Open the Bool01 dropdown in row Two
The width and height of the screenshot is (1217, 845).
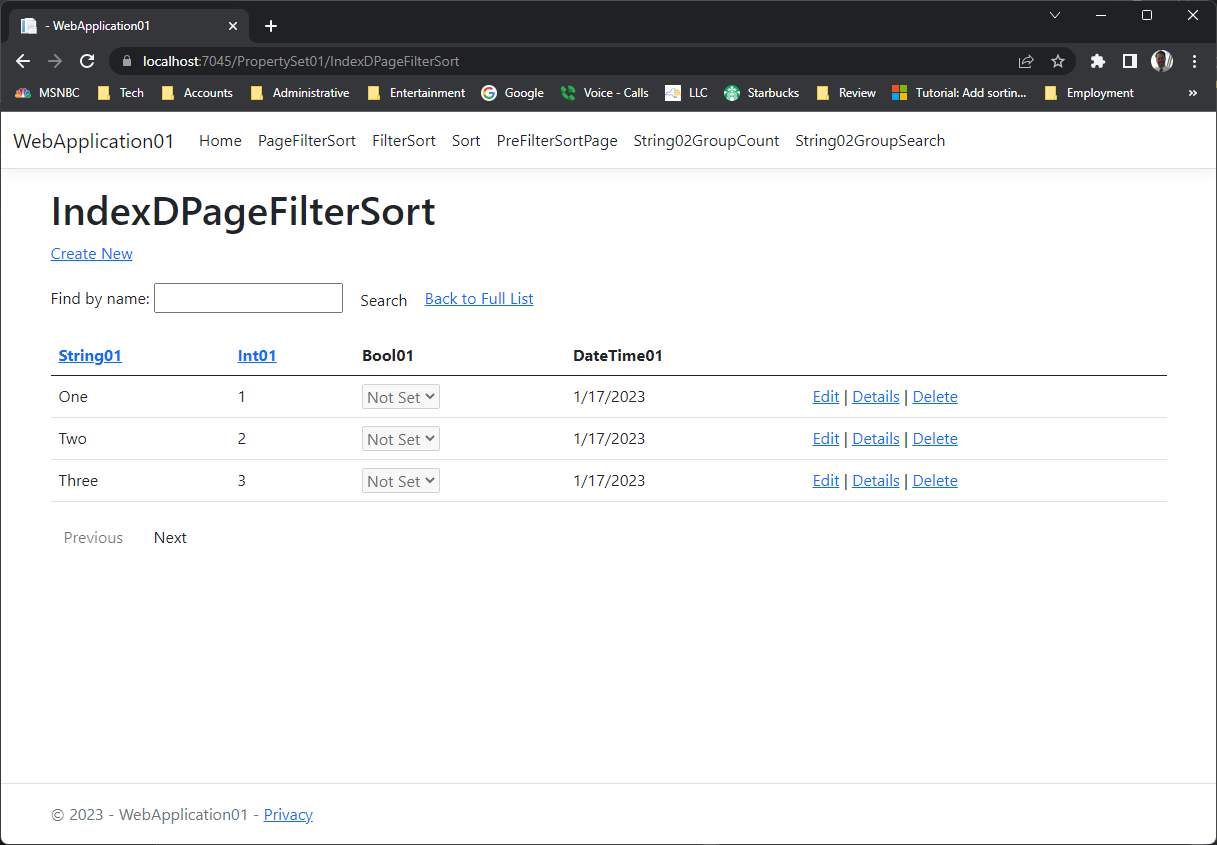coord(401,439)
